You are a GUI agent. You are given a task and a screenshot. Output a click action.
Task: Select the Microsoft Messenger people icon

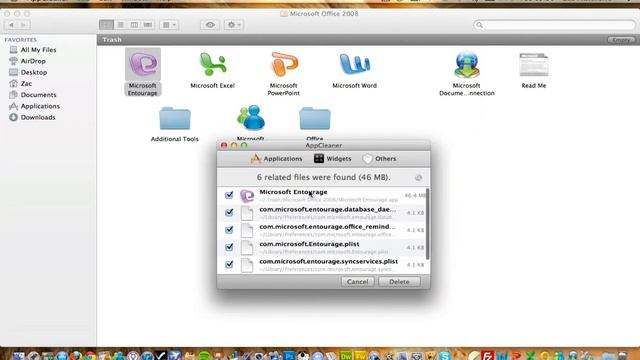(x=251, y=118)
